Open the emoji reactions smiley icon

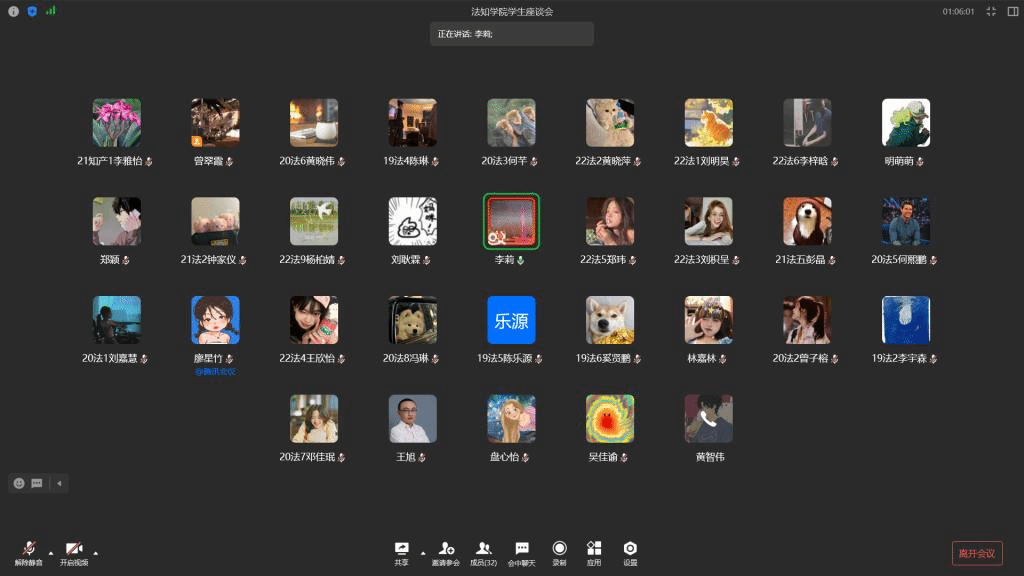pos(19,483)
